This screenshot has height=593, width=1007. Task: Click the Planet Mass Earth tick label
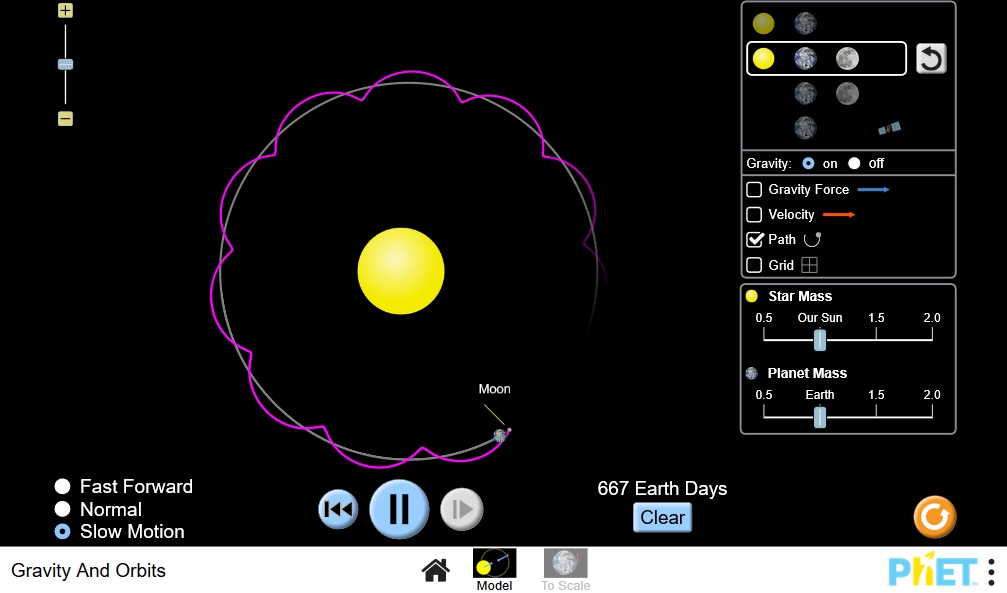(819, 395)
